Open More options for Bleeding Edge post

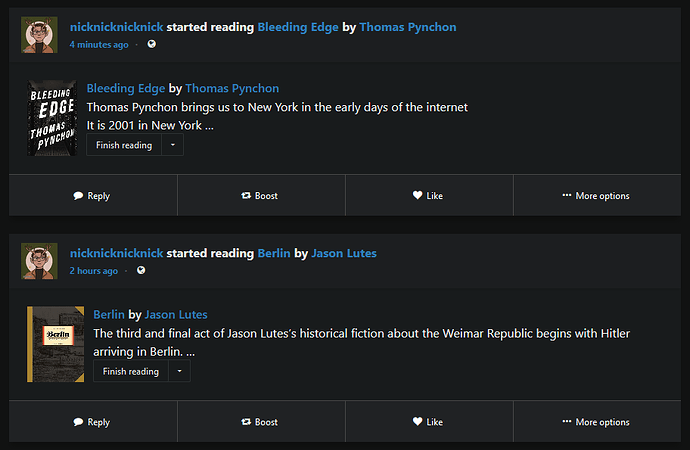click(x=596, y=196)
